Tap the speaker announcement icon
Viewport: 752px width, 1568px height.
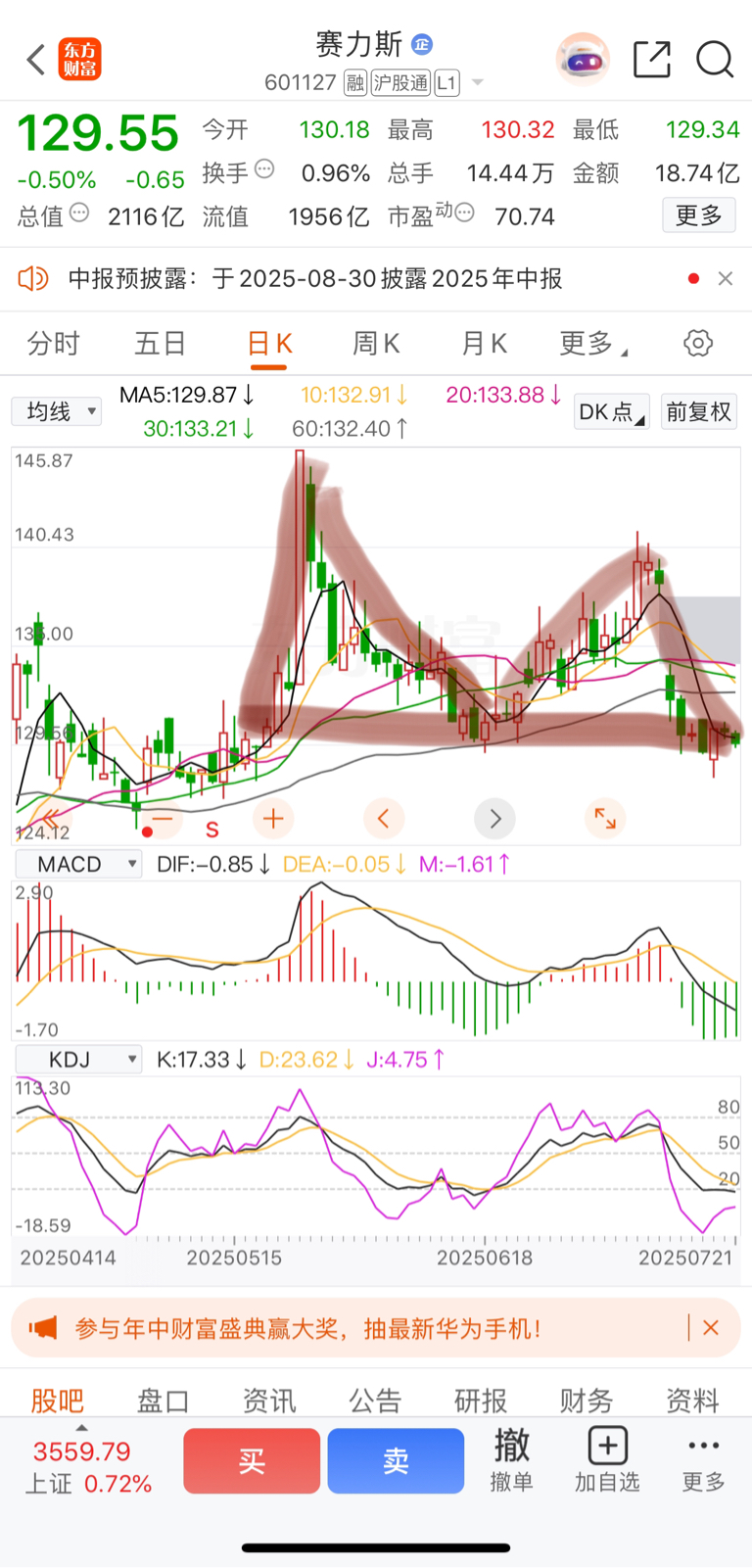tap(33, 279)
